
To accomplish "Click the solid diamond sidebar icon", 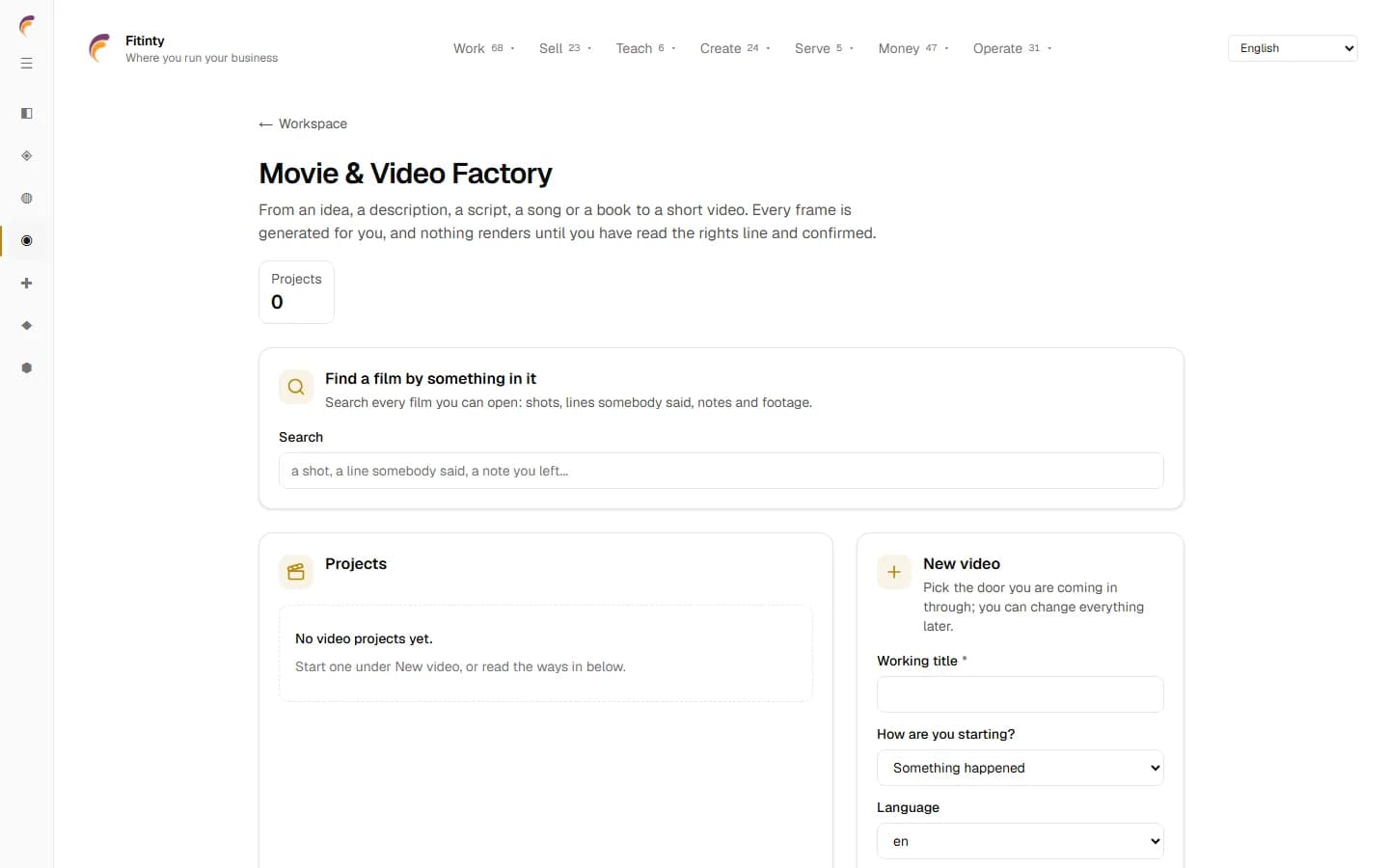I will pyautogui.click(x=27, y=326).
